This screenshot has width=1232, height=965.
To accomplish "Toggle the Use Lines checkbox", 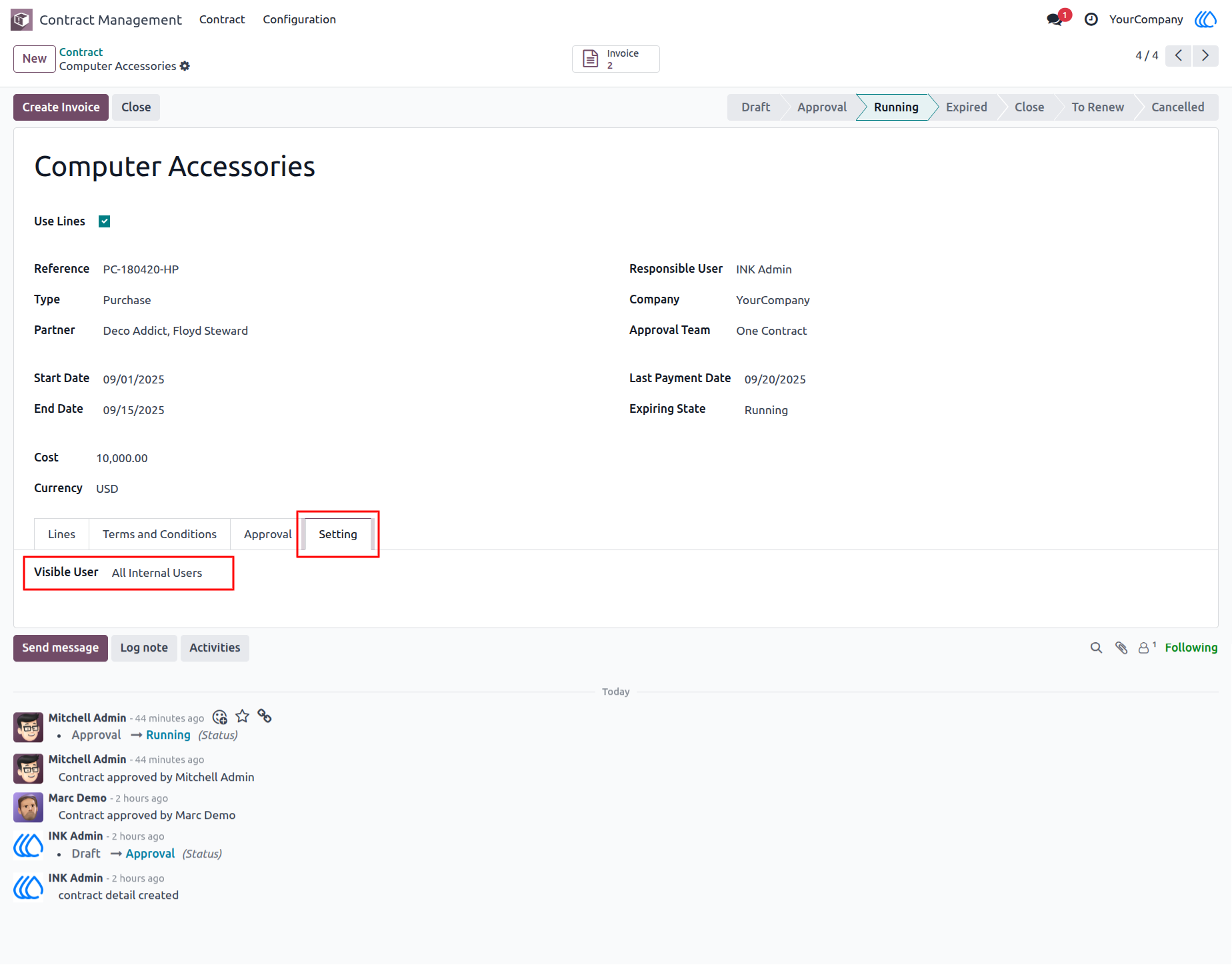I will [x=105, y=221].
